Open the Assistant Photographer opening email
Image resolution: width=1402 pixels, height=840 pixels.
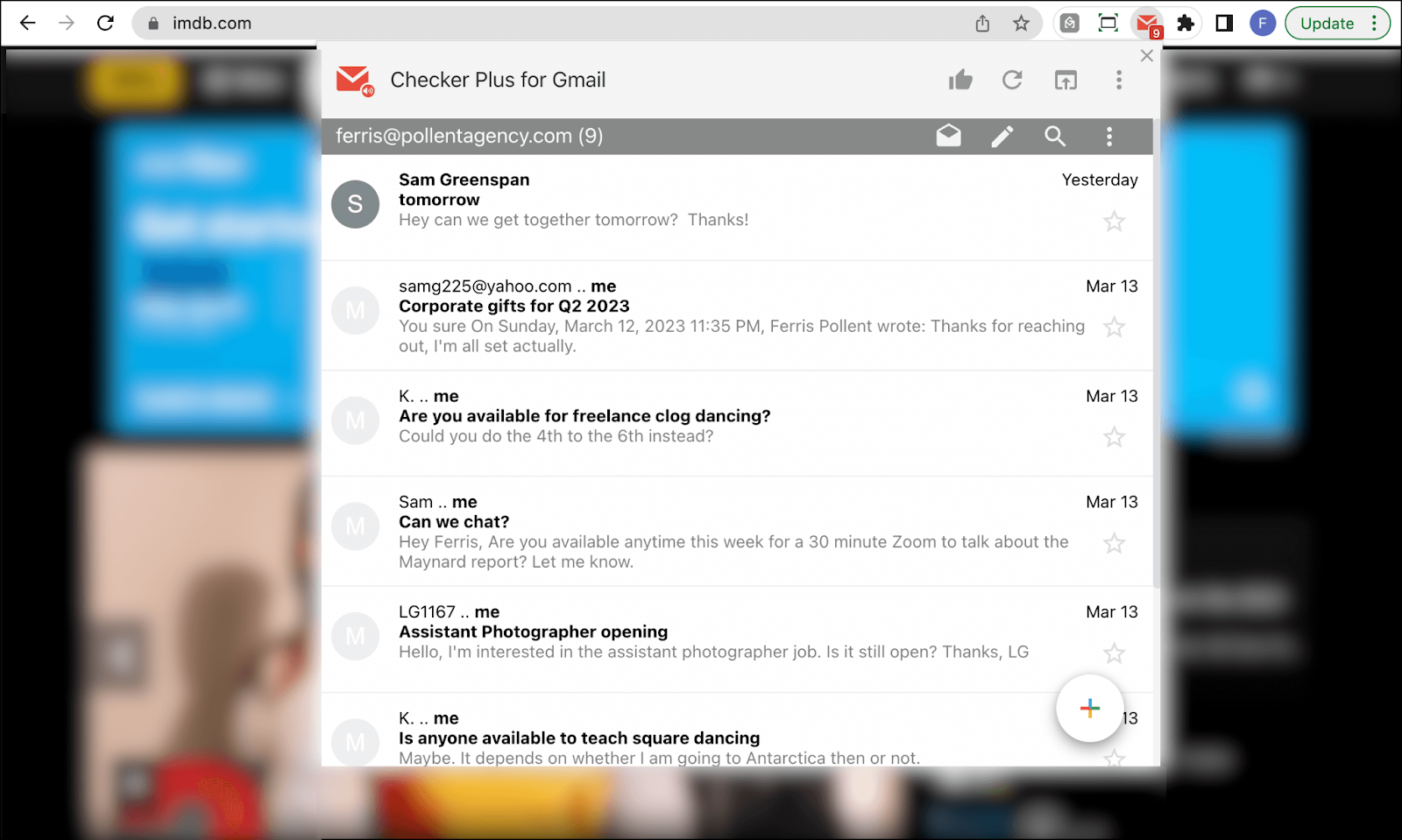(x=533, y=632)
